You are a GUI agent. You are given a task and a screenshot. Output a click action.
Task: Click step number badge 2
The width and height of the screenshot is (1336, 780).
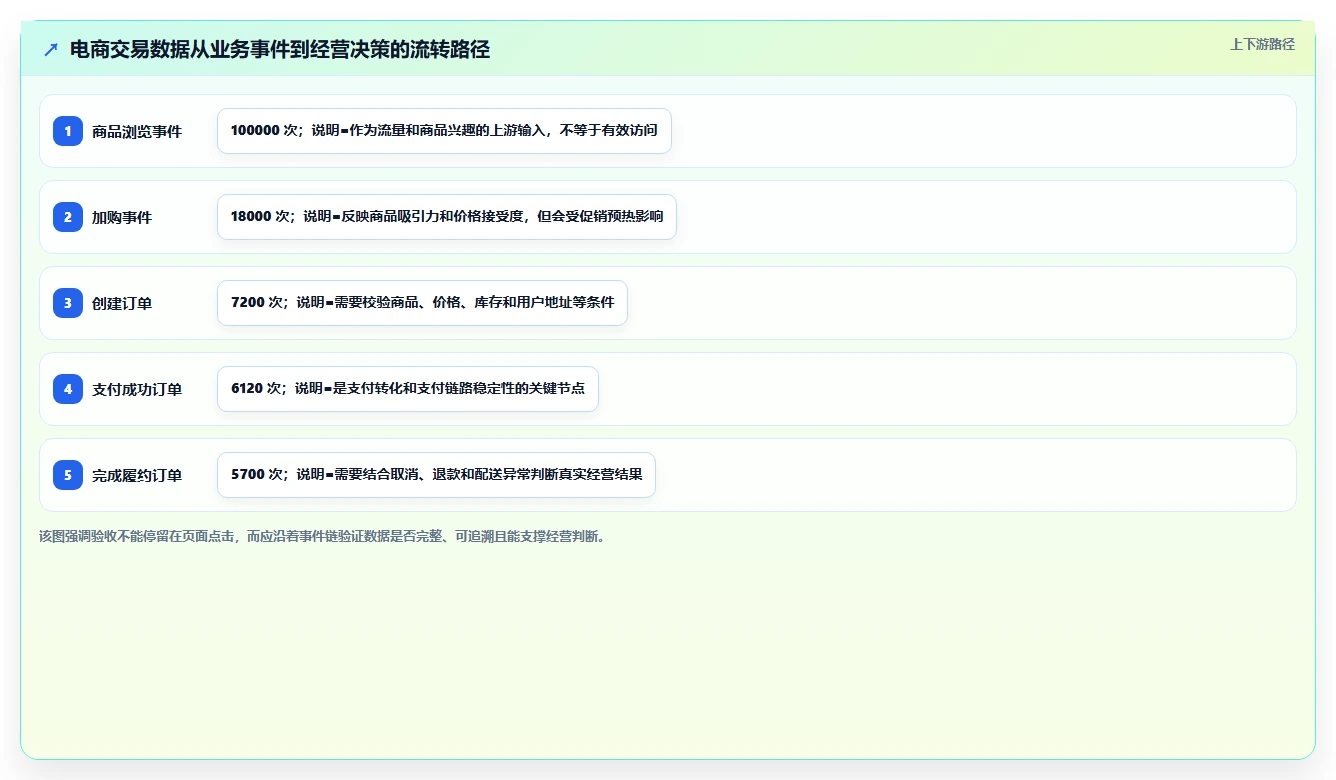pos(68,217)
